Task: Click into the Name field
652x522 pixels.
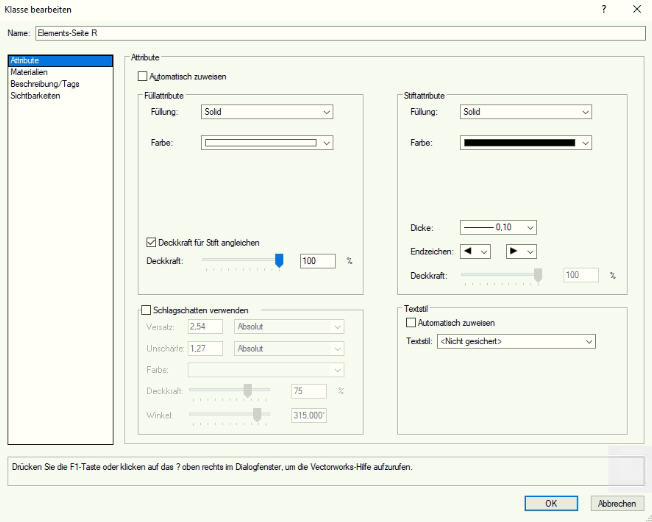Action: point(340,33)
